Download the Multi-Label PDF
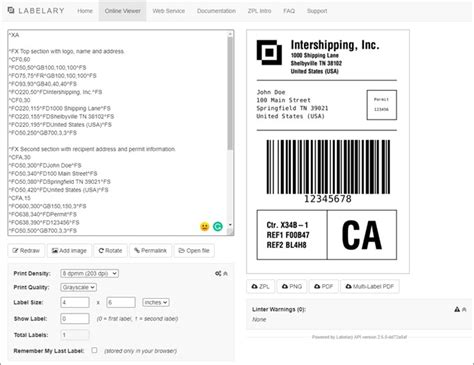 pos(370,286)
